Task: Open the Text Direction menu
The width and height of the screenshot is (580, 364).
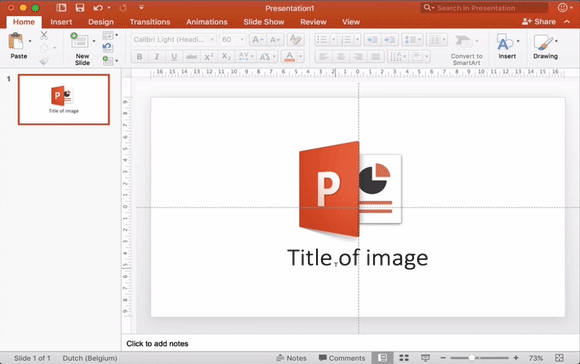Action: pyautogui.click(x=398, y=57)
